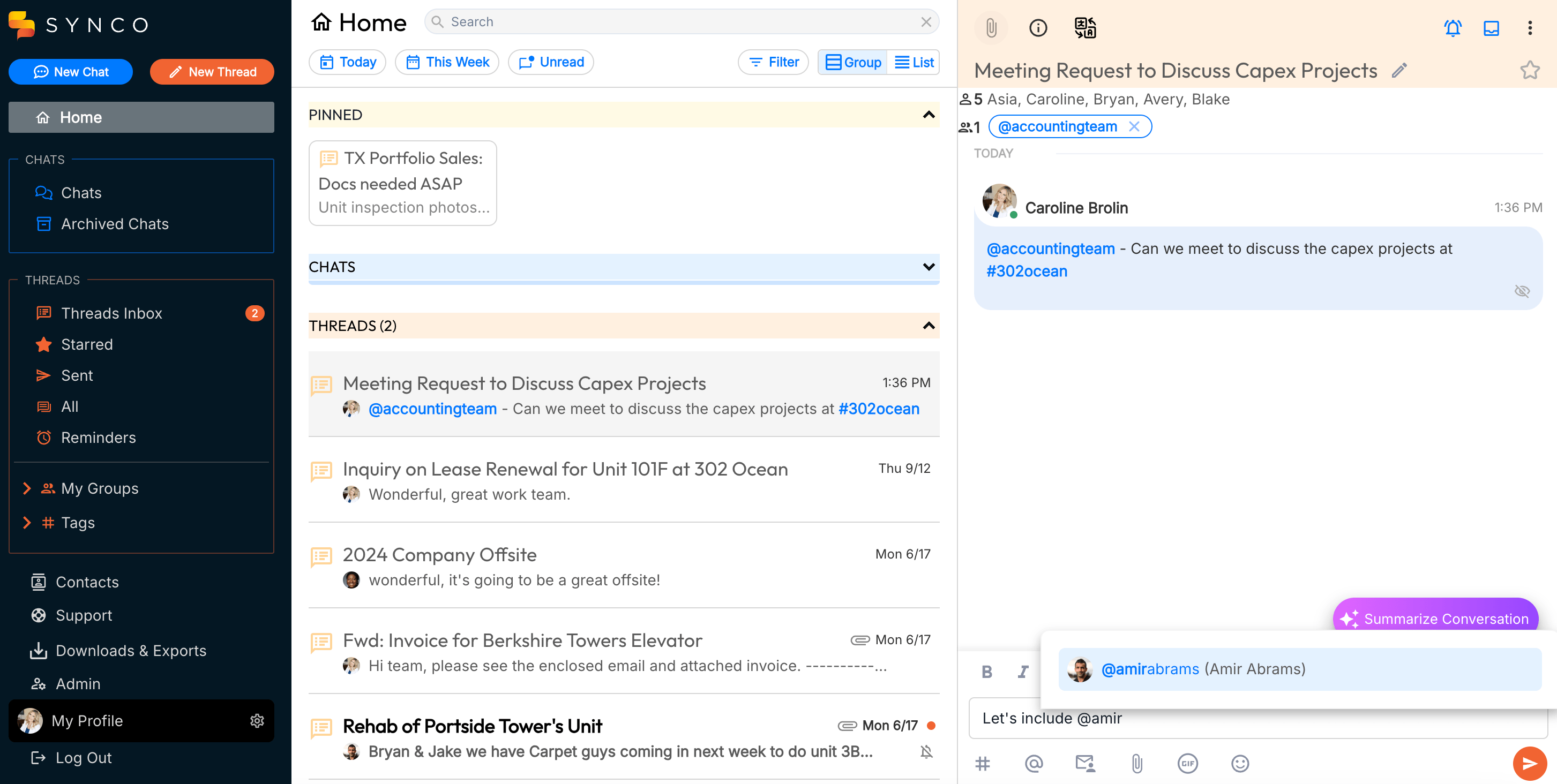The width and height of the screenshot is (1557, 784).
Task: Click the translate icon in thread header
Action: point(1085,28)
